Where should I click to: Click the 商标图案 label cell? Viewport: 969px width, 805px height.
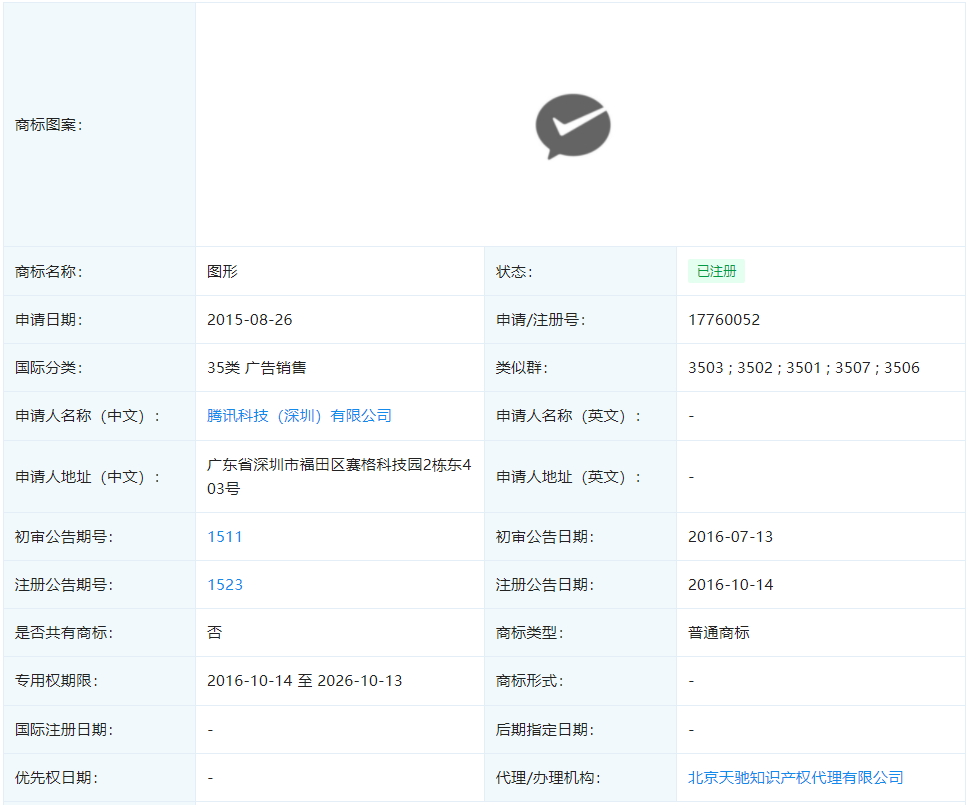pyautogui.click(x=99, y=125)
